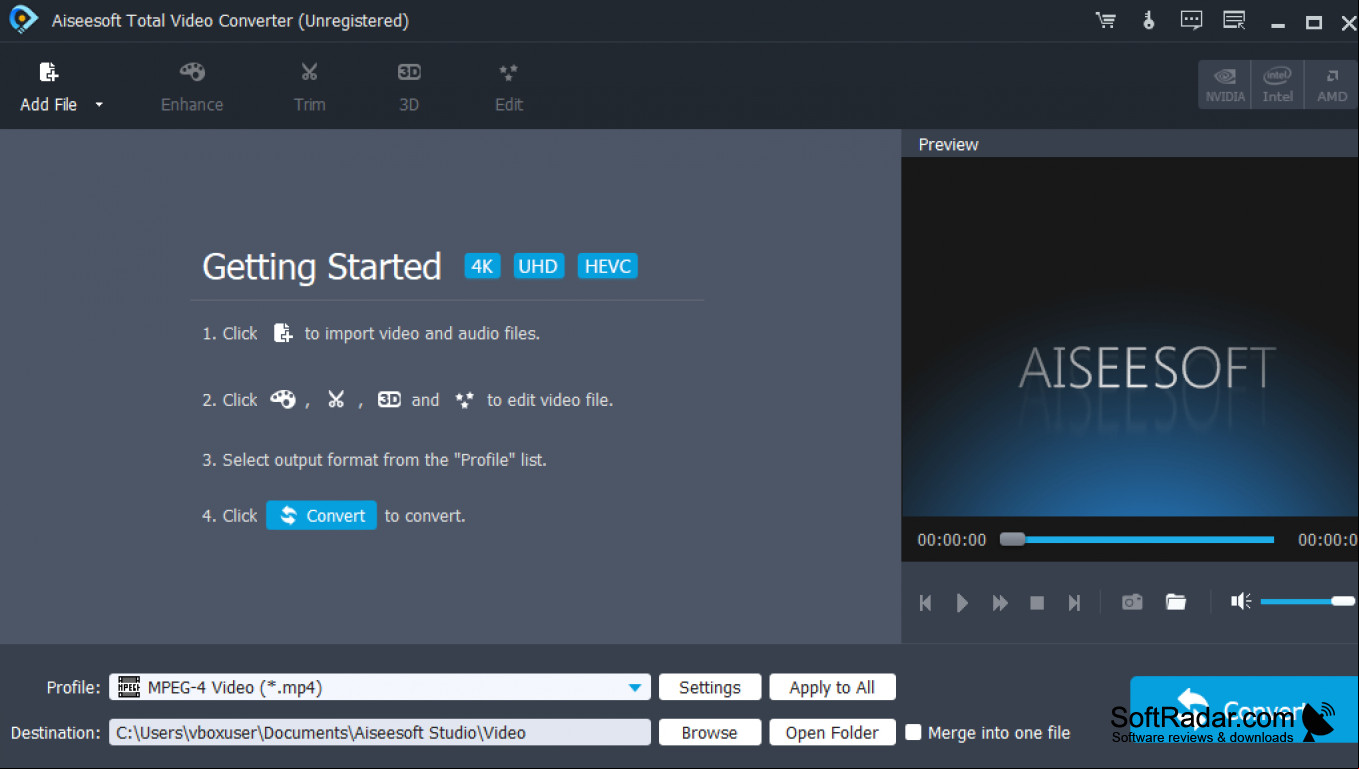Screen dimensions: 1359x769
Task: Toggle AMD acceleration
Action: point(1331,85)
